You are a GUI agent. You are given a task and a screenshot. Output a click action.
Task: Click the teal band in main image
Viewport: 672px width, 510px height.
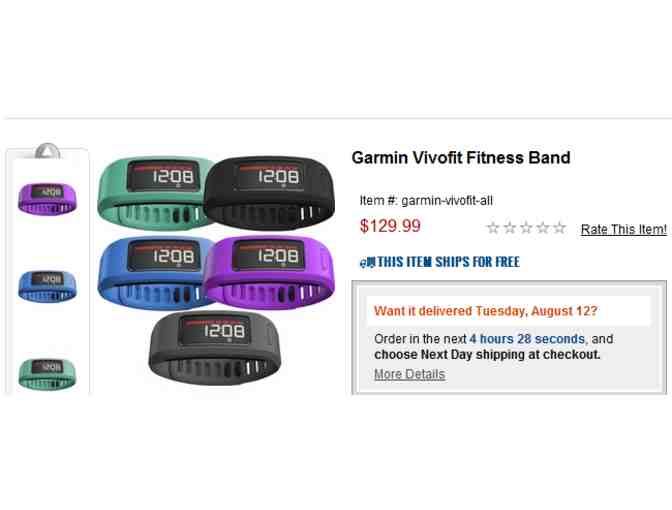[x=152, y=193]
